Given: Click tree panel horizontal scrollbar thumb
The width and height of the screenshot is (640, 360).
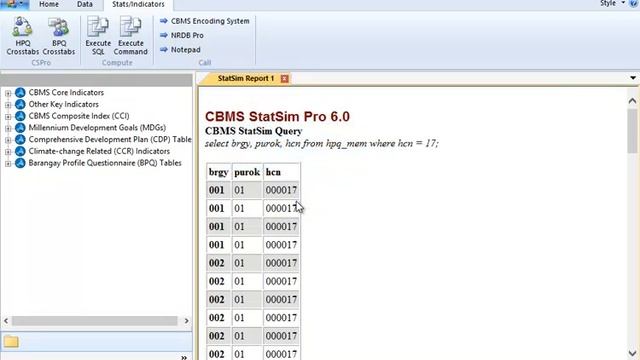Looking at the screenshot, I should point(94,321).
